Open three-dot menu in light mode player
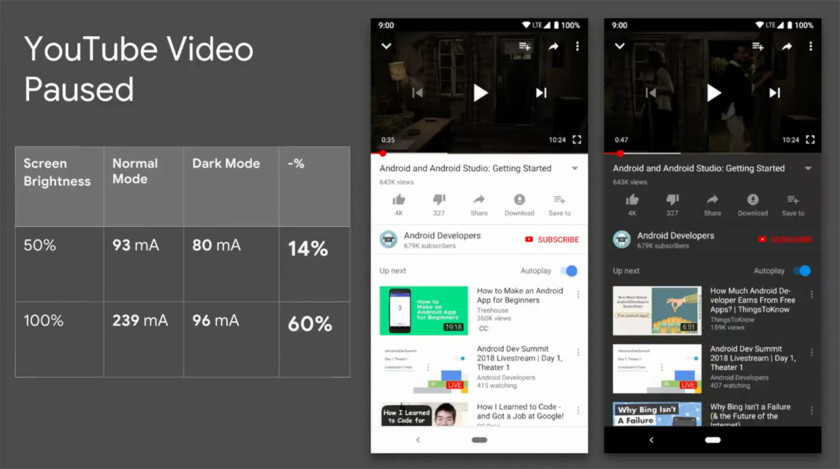The height and width of the screenshot is (469, 840). 577,46
